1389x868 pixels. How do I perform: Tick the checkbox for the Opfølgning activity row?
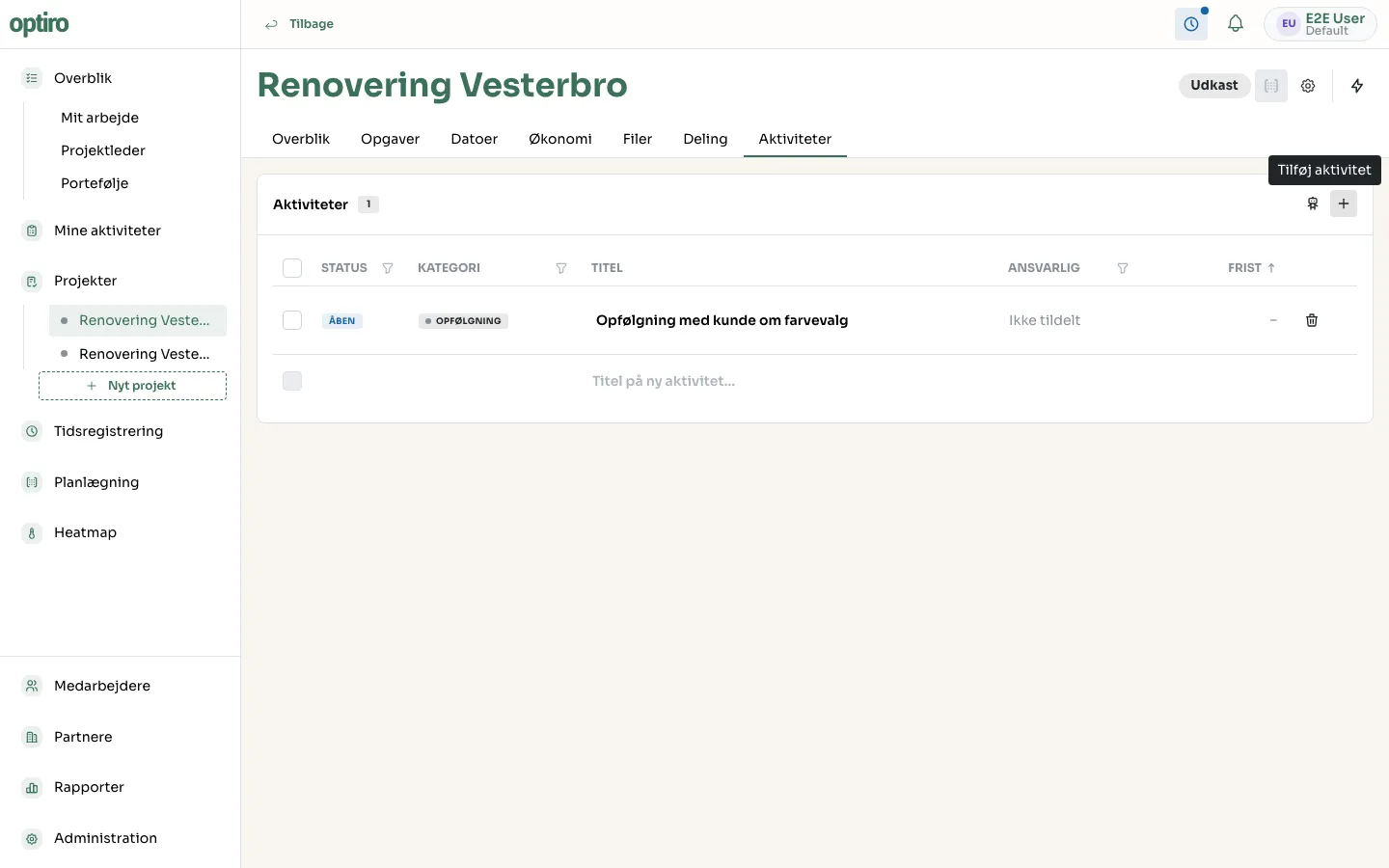[292, 320]
